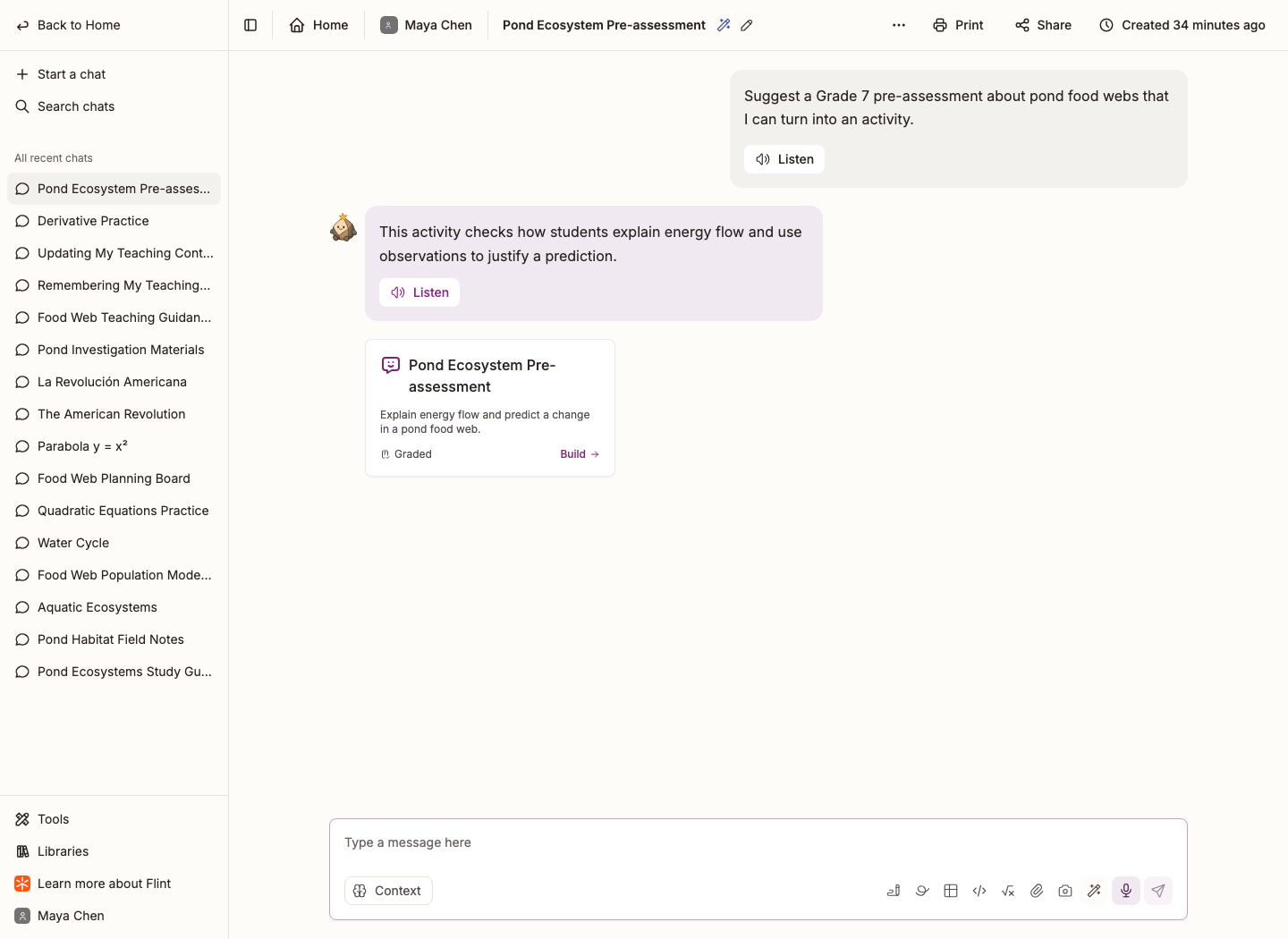This screenshot has height=939, width=1288.
Task: Click the message input field
Action: (758, 842)
